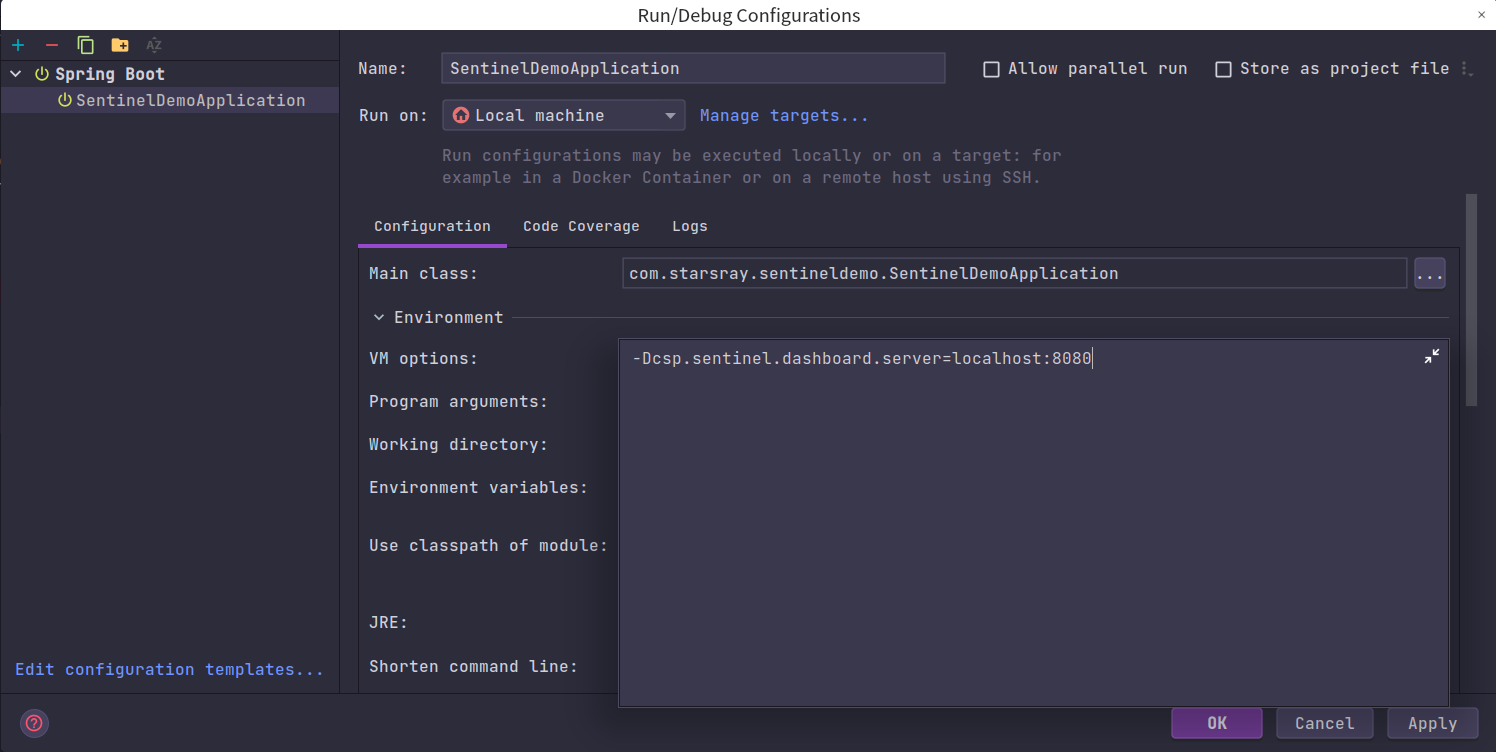Click the Save to New Folder icon

120,45
